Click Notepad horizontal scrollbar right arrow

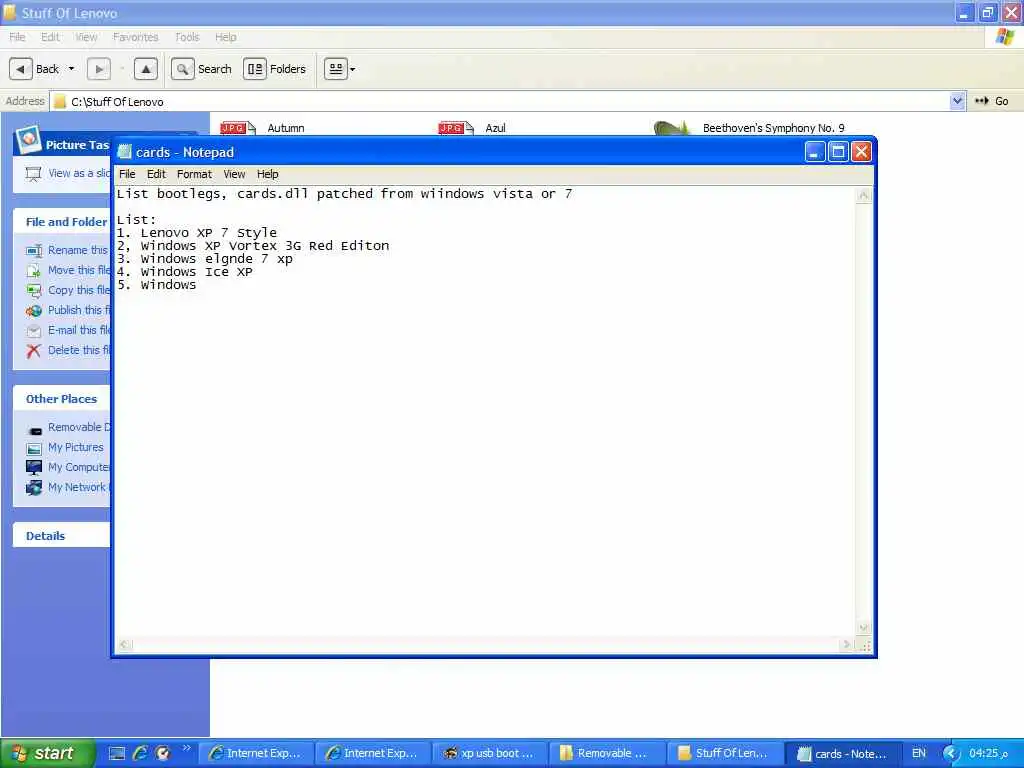[x=847, y=645]
